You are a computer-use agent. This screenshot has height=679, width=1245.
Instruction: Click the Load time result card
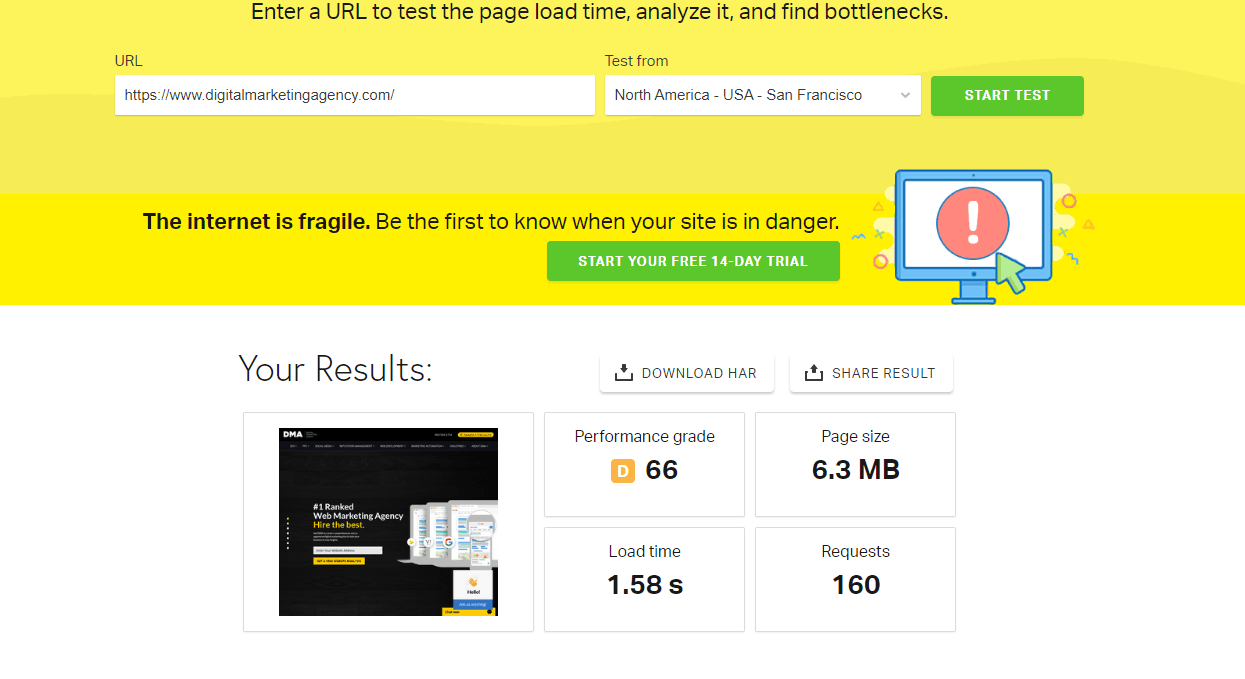click(x=644, y=579)
